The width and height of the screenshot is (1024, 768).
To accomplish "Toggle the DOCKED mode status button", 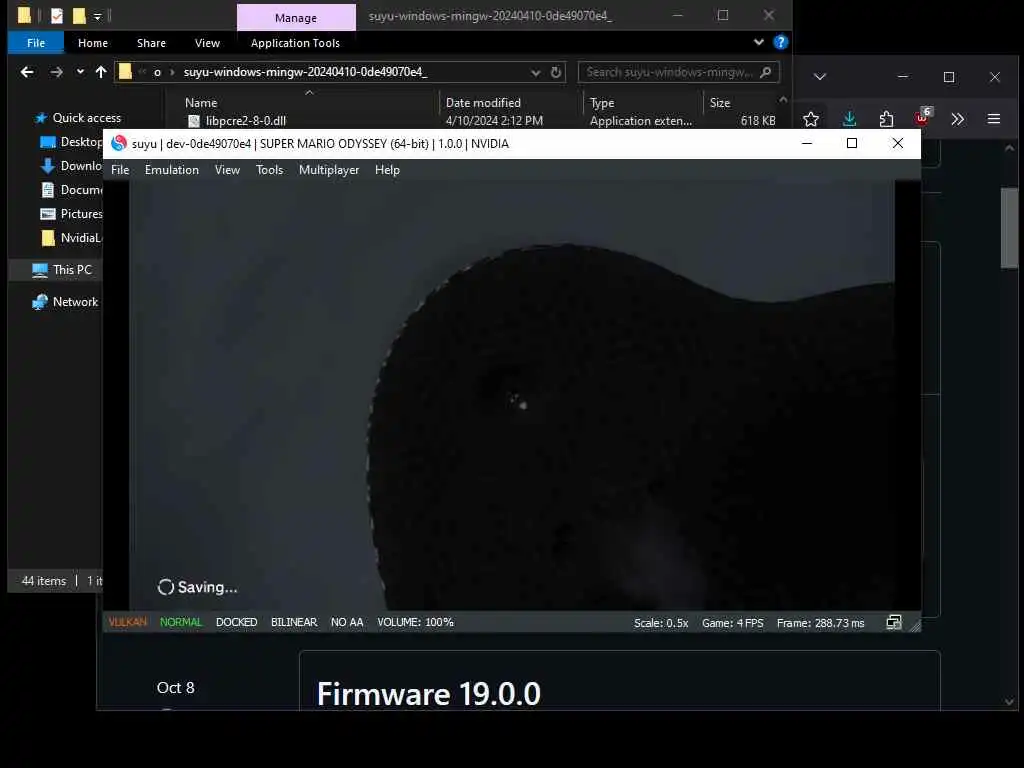I will coord(236,622).
